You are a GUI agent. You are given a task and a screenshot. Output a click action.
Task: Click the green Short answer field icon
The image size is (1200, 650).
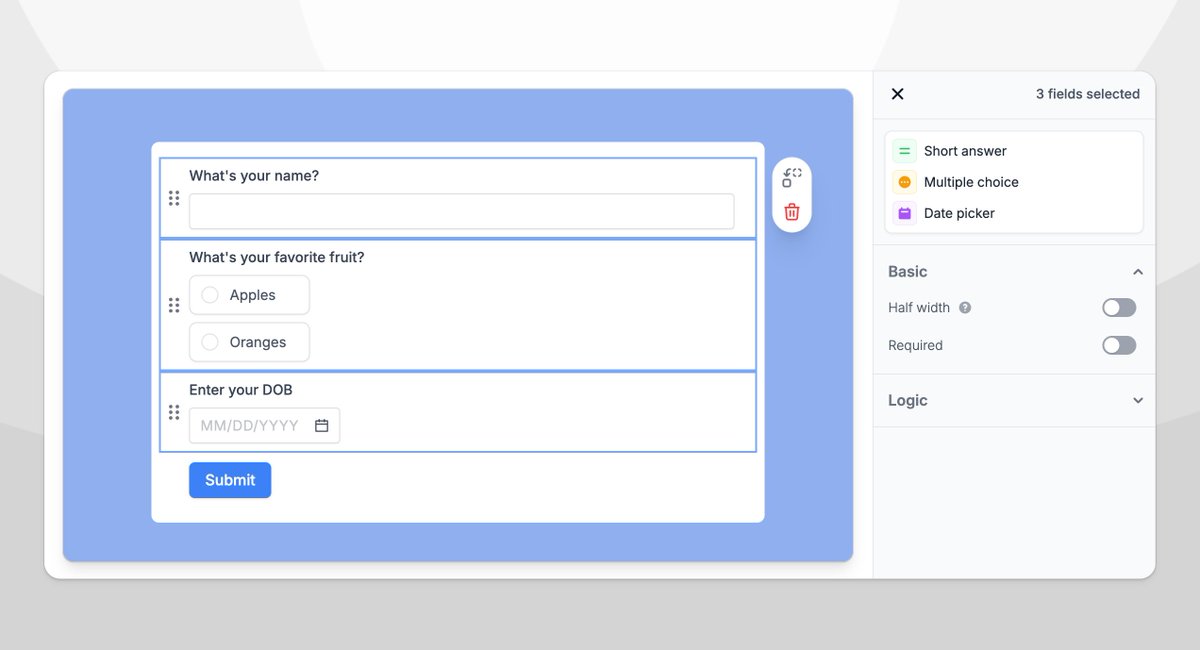(904, 150)
